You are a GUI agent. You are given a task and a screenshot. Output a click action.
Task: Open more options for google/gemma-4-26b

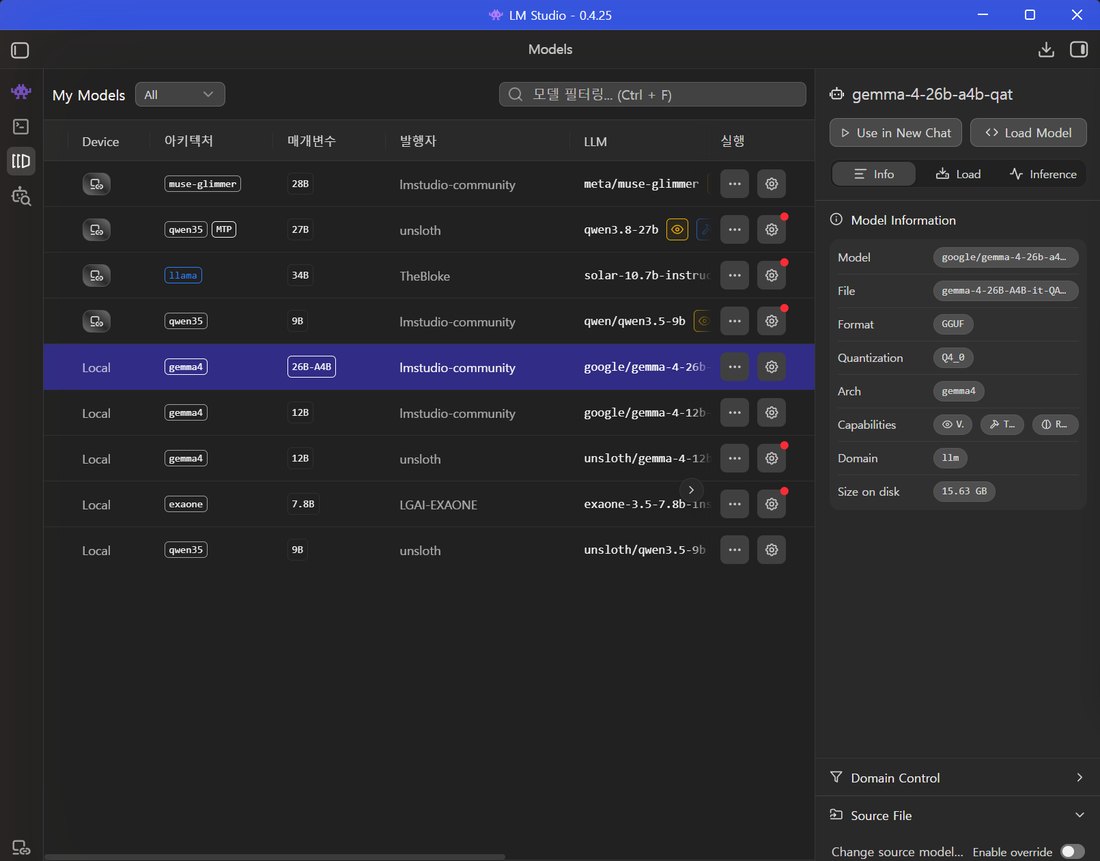735,366
